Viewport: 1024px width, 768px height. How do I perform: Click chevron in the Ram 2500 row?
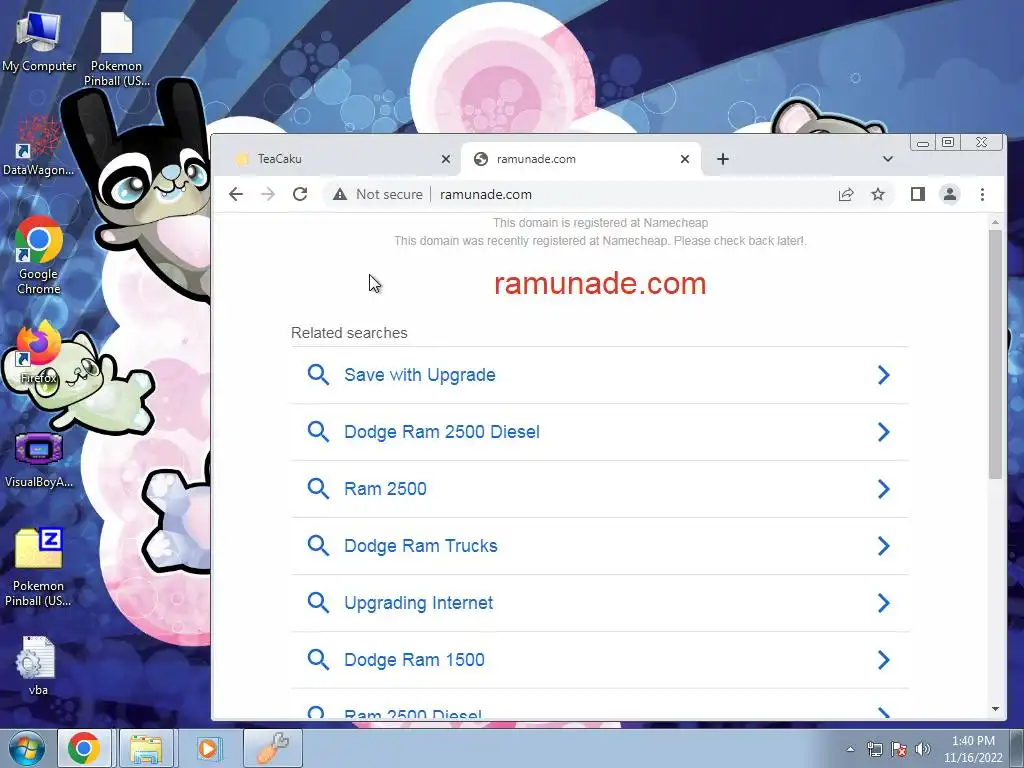click(884, 488)
